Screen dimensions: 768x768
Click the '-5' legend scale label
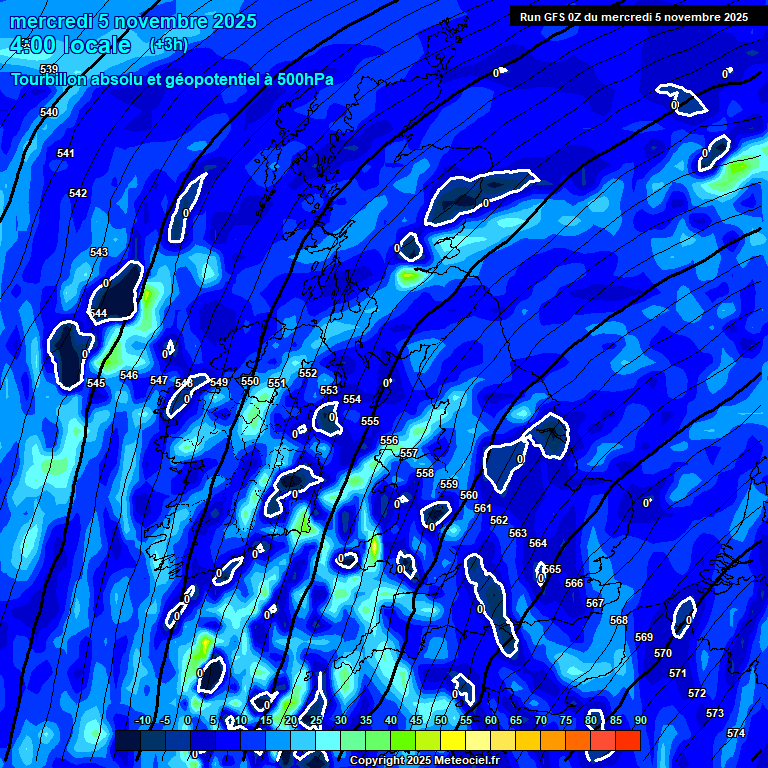tap(165, 720)
